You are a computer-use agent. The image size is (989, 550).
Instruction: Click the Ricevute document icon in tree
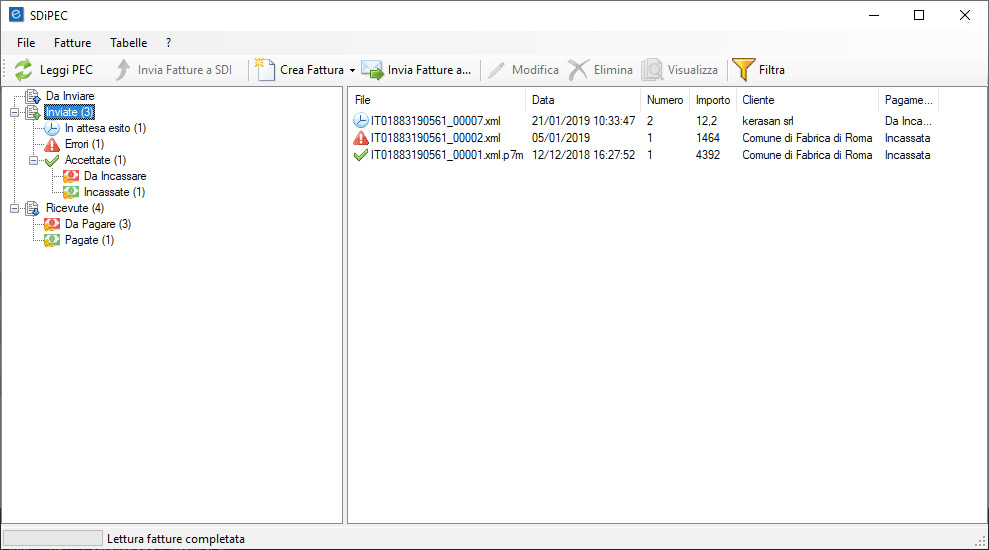[x=32, y=208]
